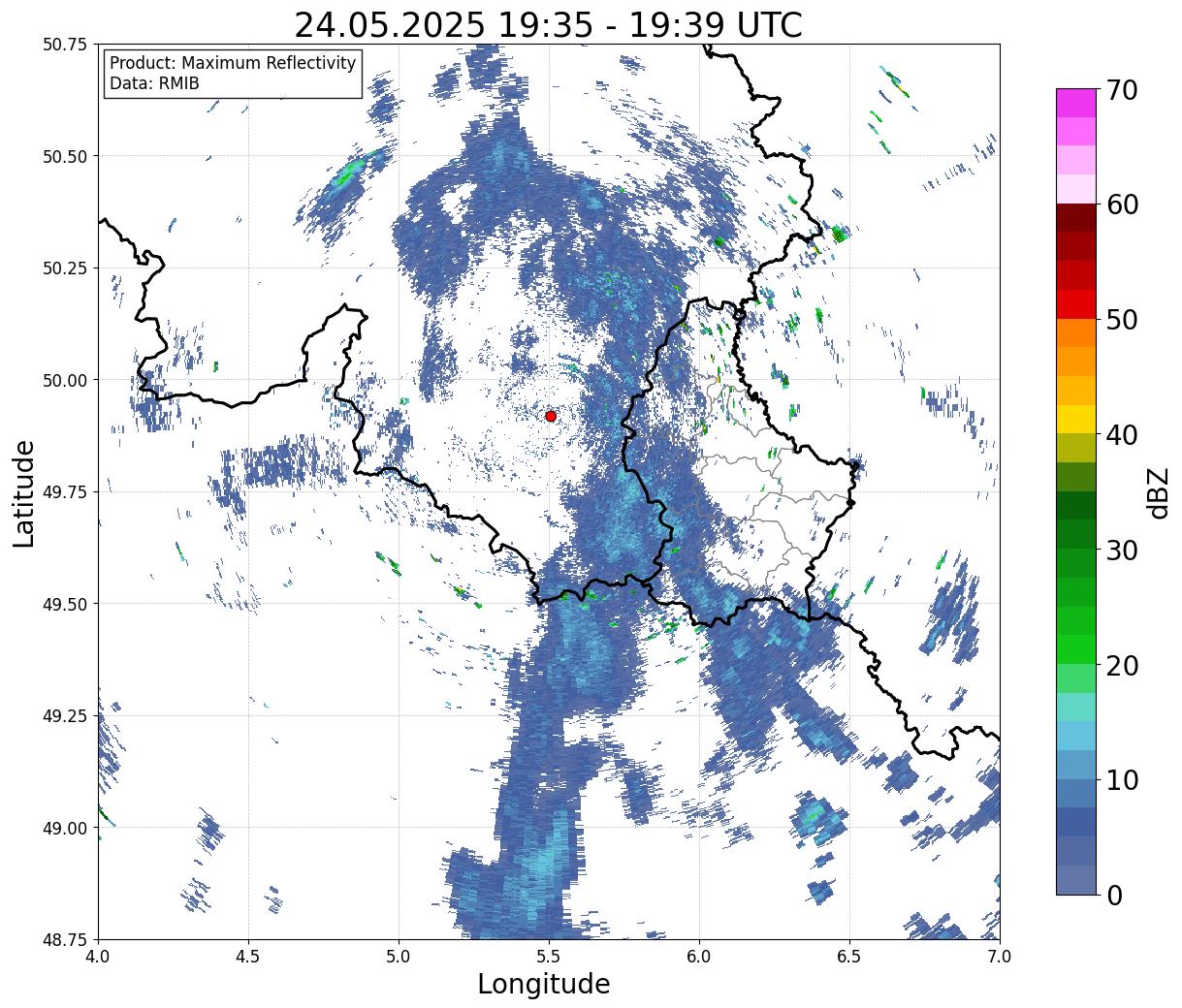The width and height of the screenshot is (1182, 1008).
Task: Click latitude tick label 50.50
Action: 64,156
